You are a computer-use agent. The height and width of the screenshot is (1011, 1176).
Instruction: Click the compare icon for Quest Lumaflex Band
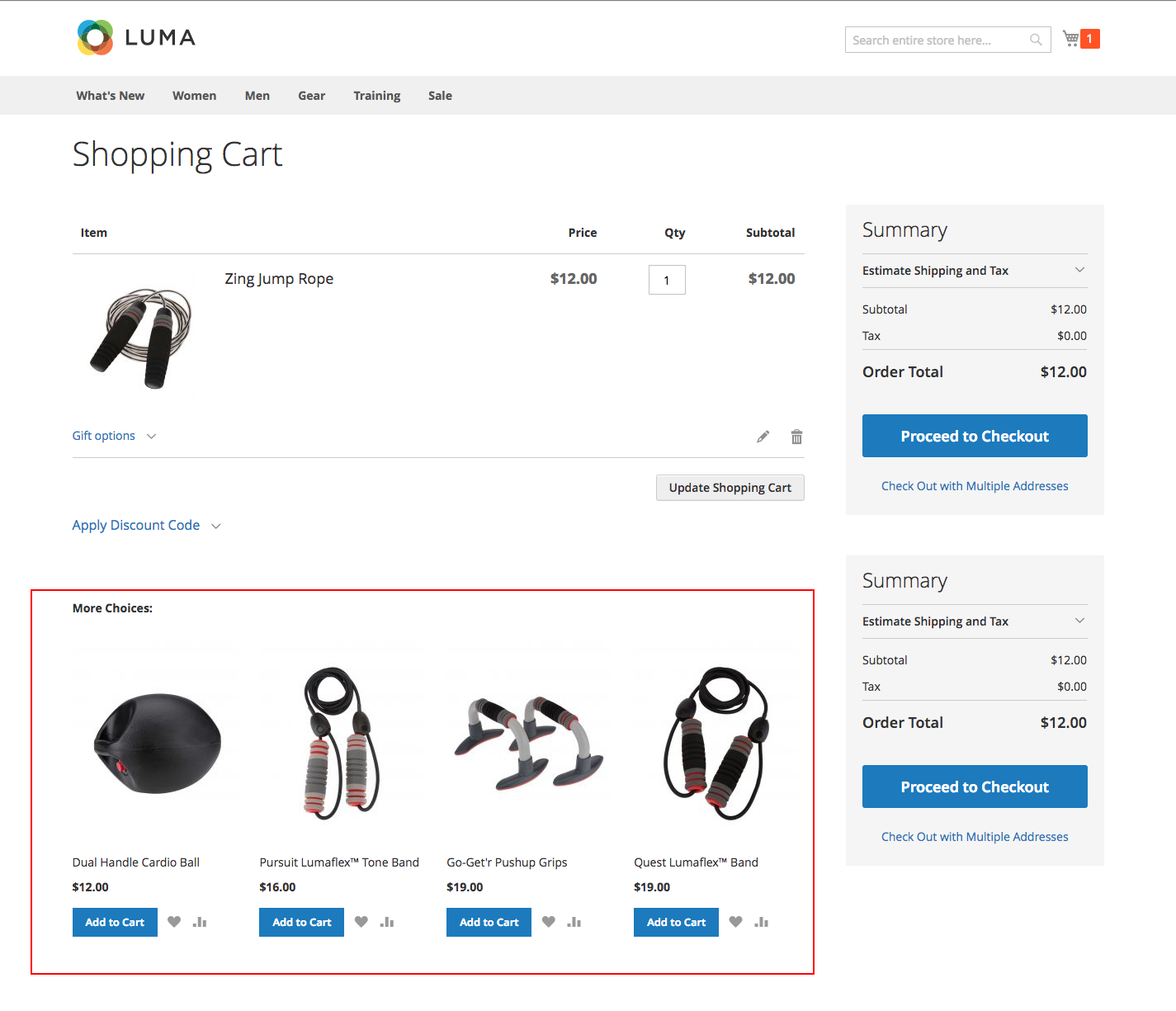point(761,921)
